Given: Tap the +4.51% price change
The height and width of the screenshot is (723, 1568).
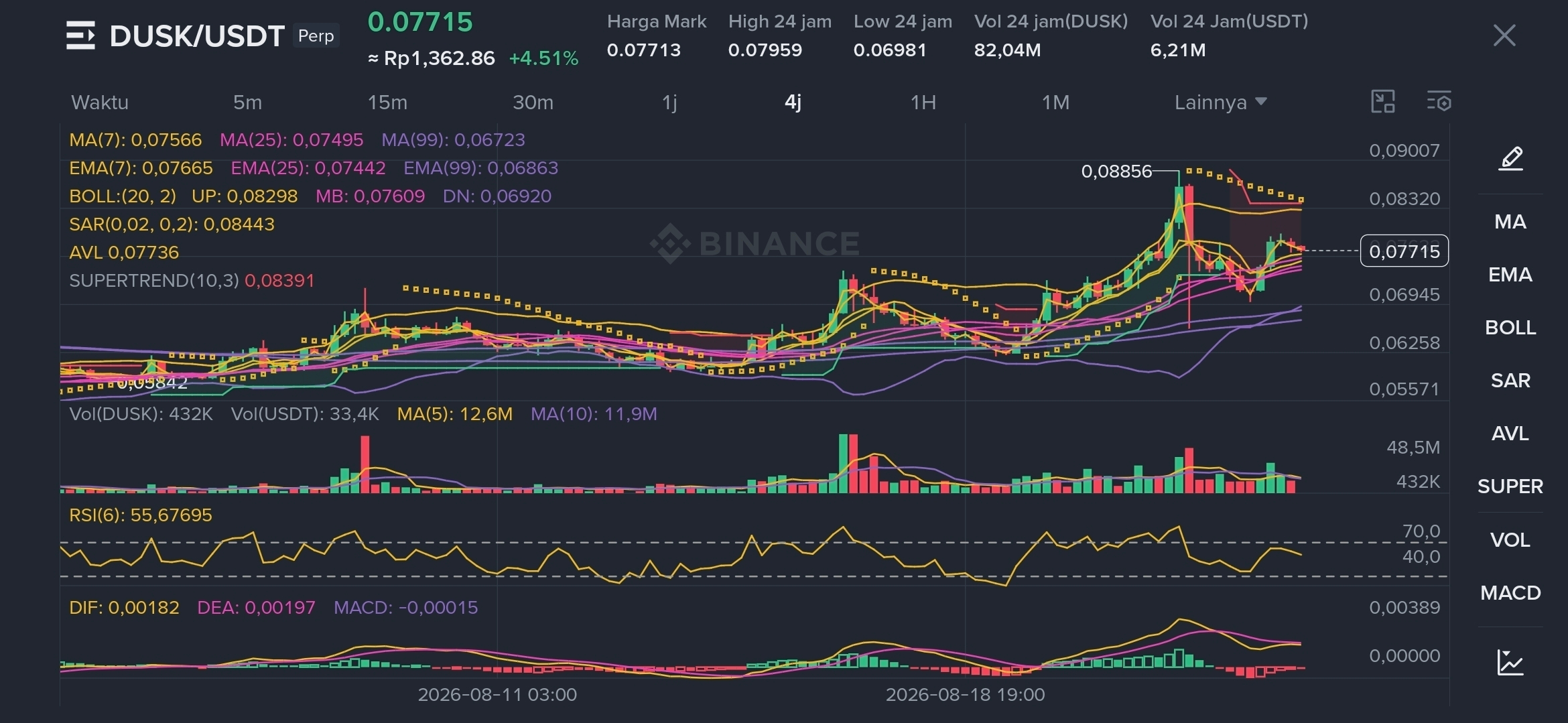Looking at the screenshot, I should click(x=543, y=58).
